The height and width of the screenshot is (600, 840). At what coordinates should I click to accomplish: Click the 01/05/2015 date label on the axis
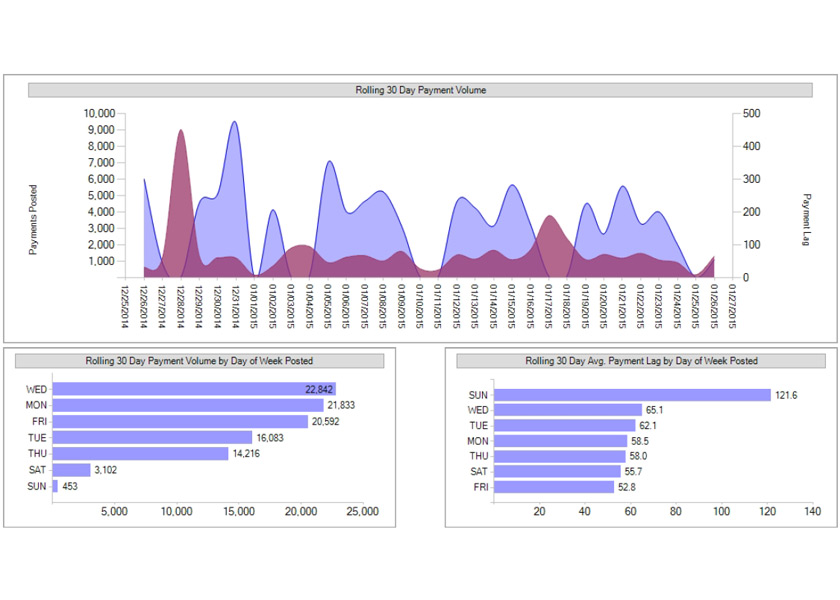point(328,305)
